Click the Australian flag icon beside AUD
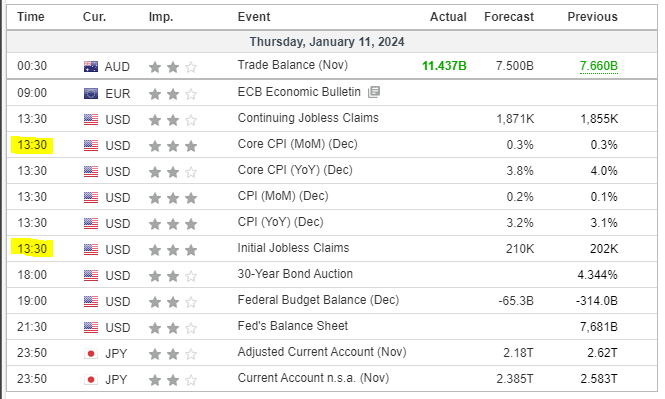 point(91,67)
